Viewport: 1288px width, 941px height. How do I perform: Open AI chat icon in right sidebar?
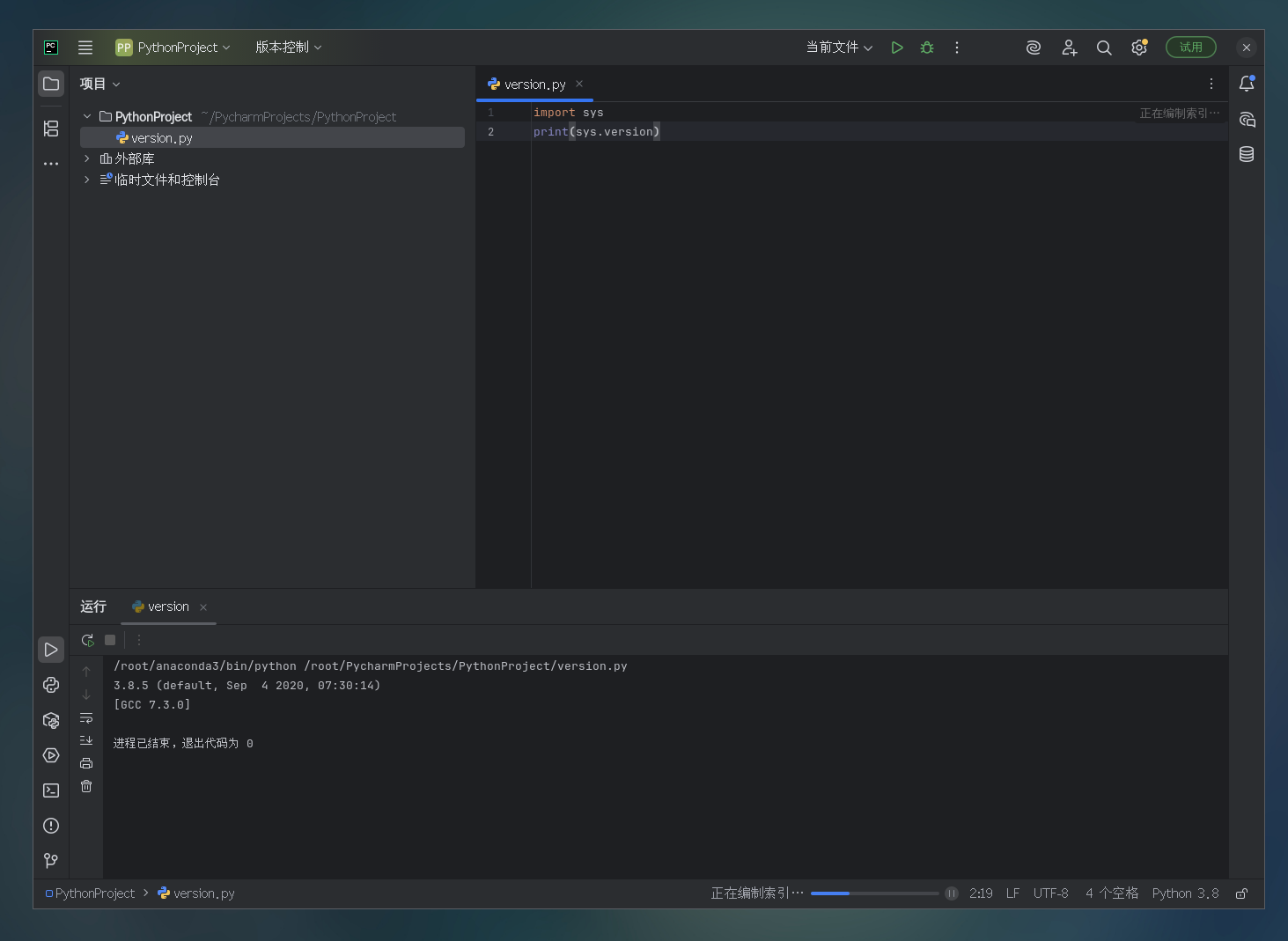coord(1247,120)
